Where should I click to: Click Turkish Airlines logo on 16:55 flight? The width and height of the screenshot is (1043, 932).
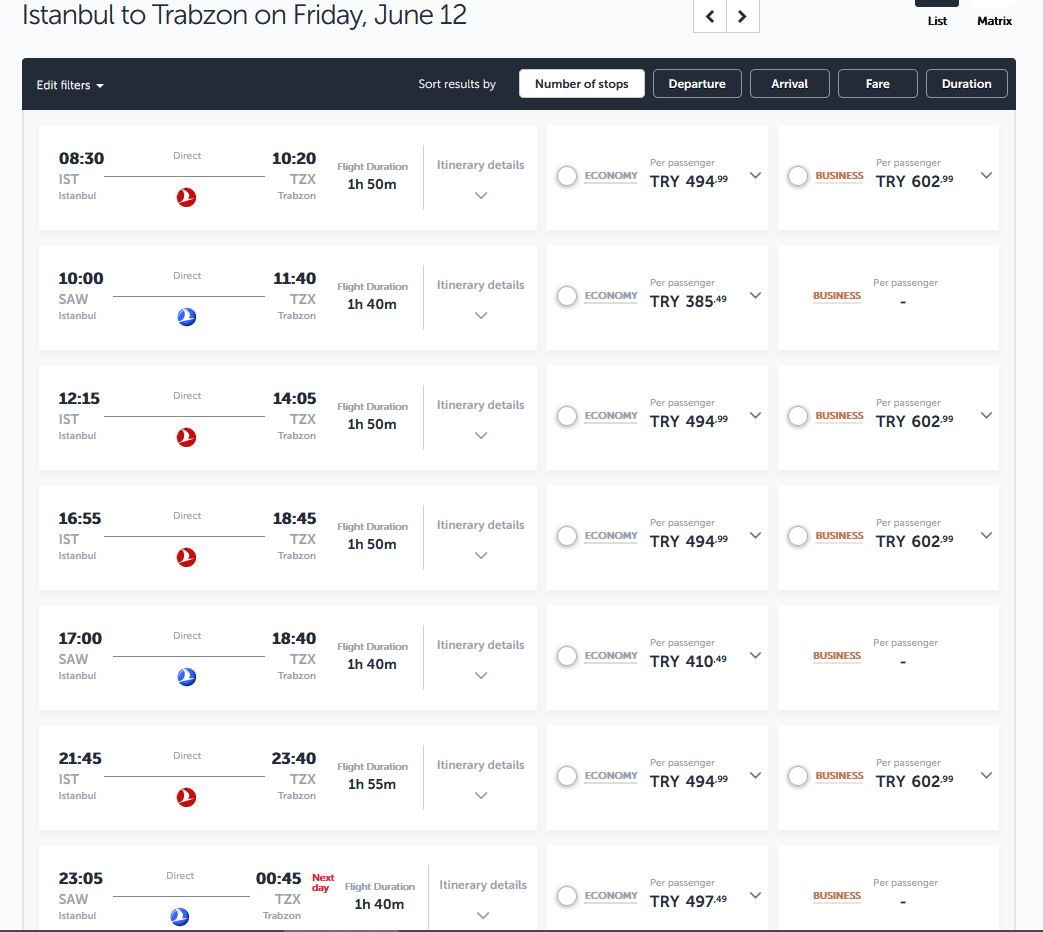[x=186, y=557]
